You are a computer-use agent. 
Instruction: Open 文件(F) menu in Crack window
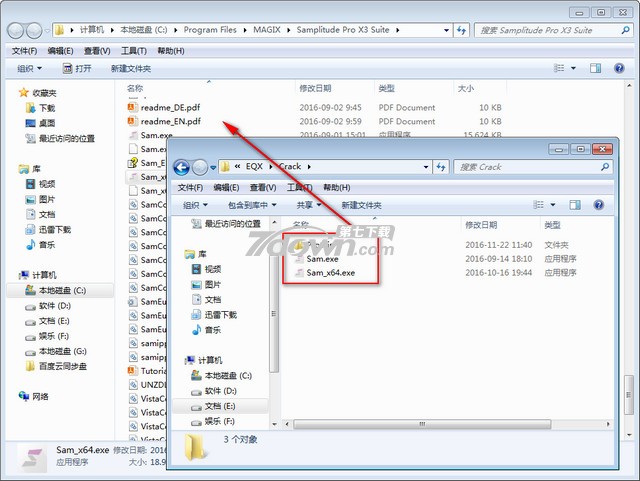point(190,187)
